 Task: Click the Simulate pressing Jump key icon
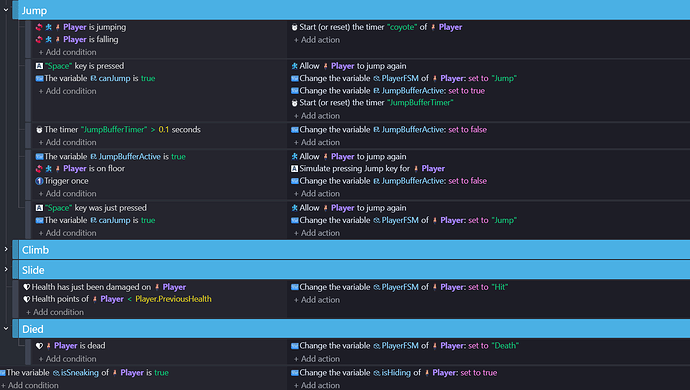(x=294, y=169)
